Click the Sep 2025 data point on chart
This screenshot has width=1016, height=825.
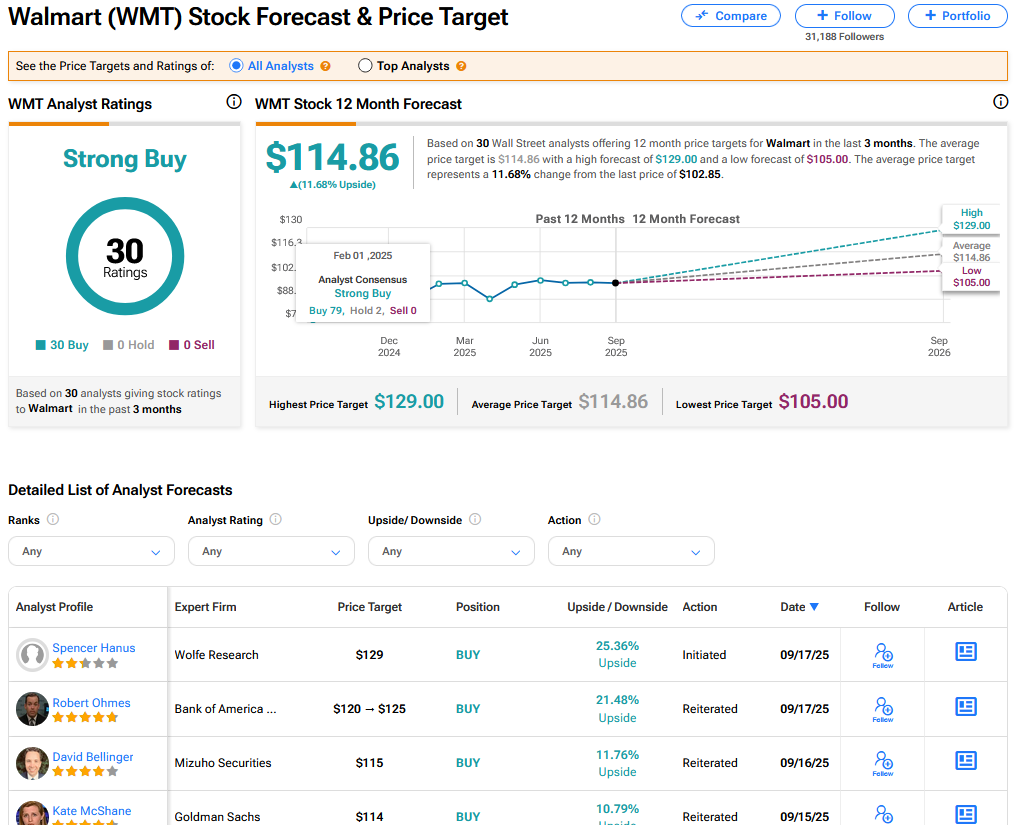pyautogui.click(x=615, y=283)
